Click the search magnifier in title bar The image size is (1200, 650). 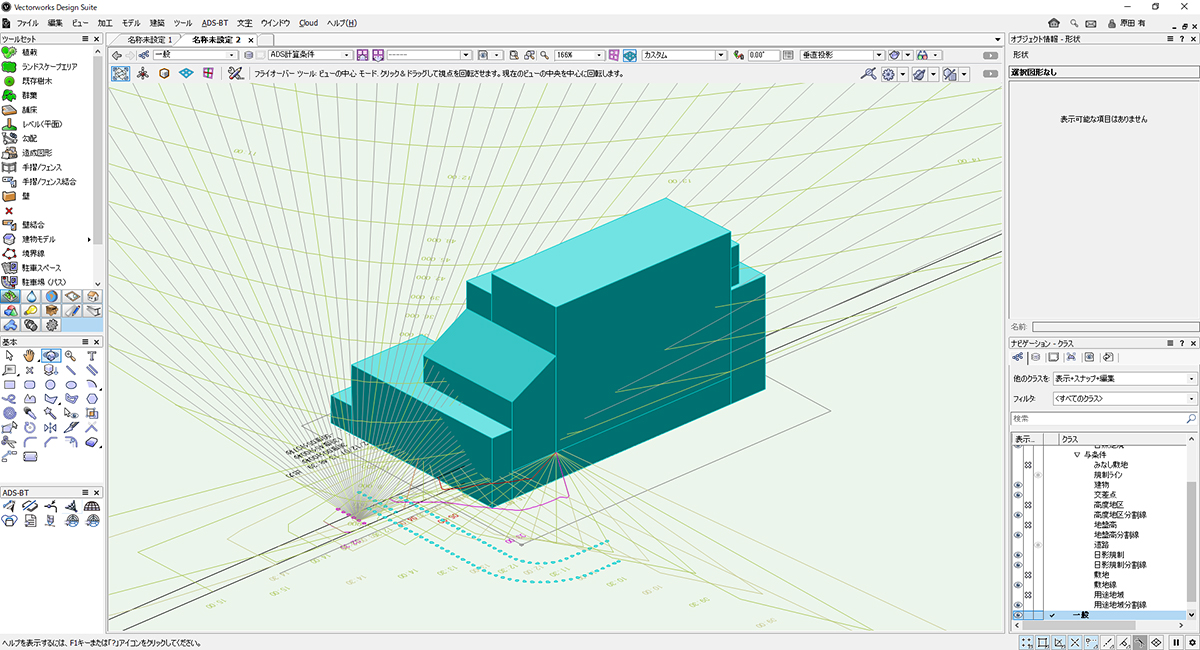[x=1073, y=22]
